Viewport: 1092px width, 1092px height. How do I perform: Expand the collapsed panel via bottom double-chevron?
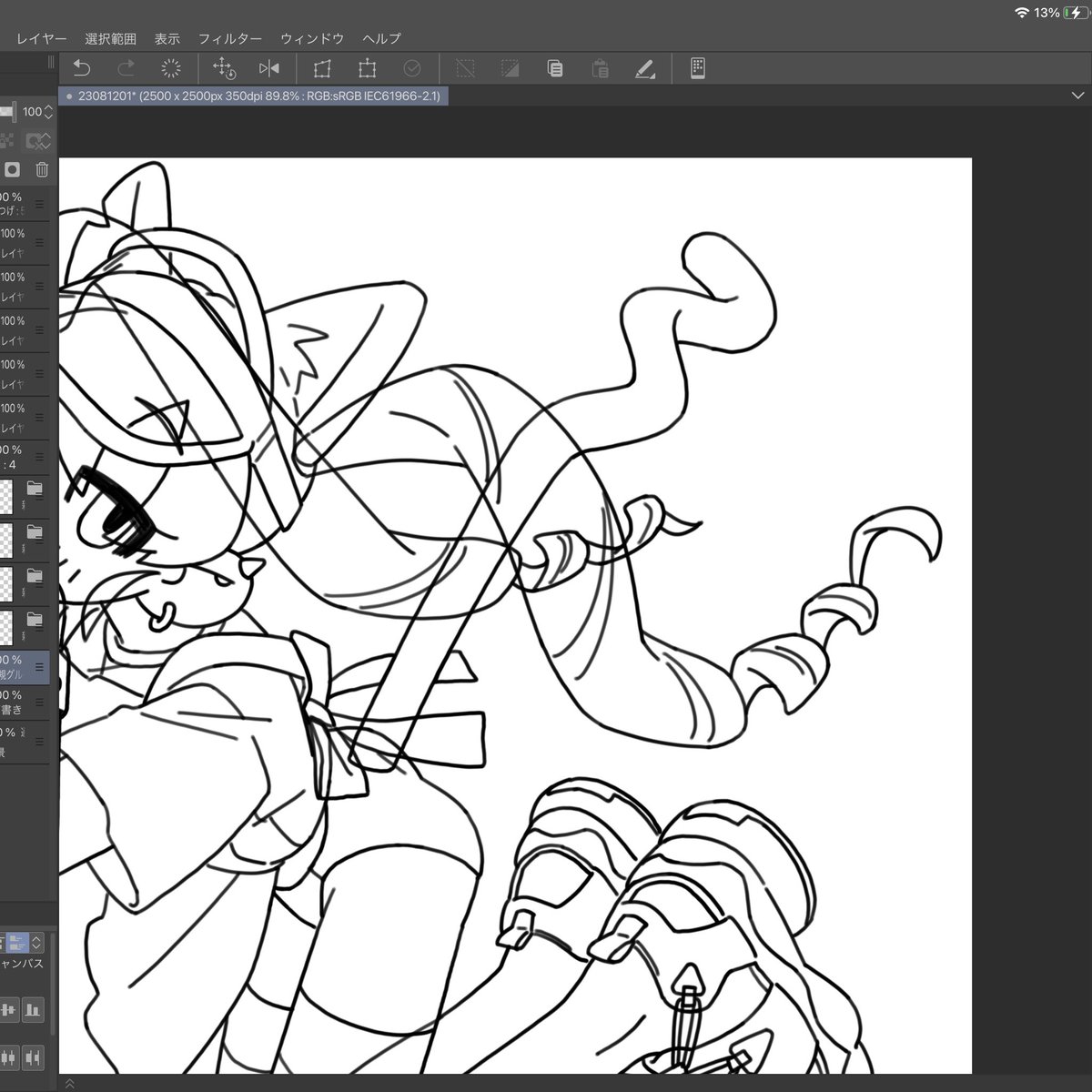click(69, 1083)
